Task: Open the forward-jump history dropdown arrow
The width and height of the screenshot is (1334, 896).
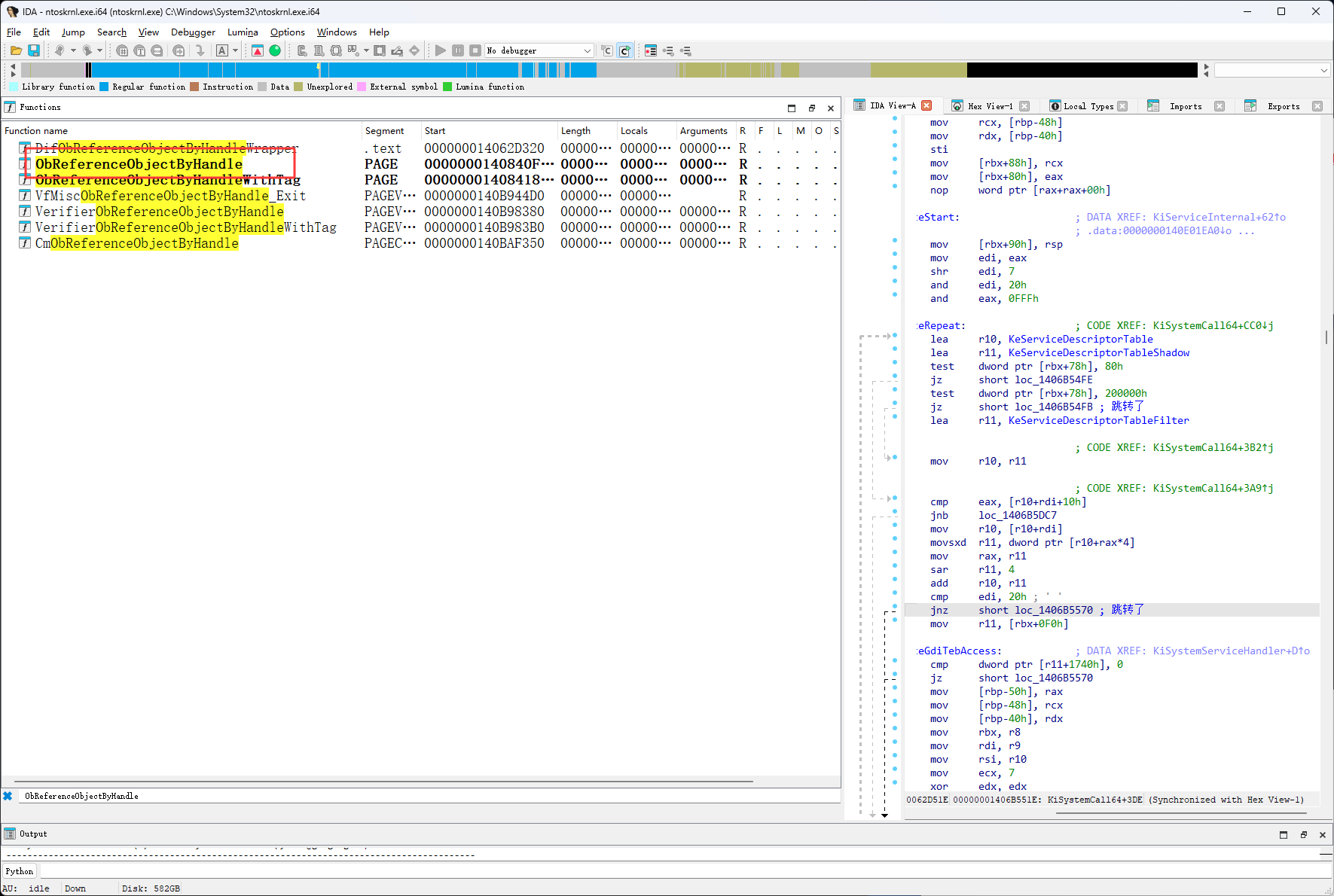Action: click(x=100, y=50)
